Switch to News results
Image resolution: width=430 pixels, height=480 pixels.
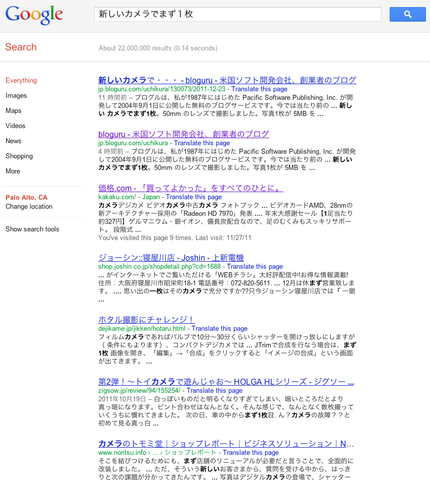click(13, 141)
